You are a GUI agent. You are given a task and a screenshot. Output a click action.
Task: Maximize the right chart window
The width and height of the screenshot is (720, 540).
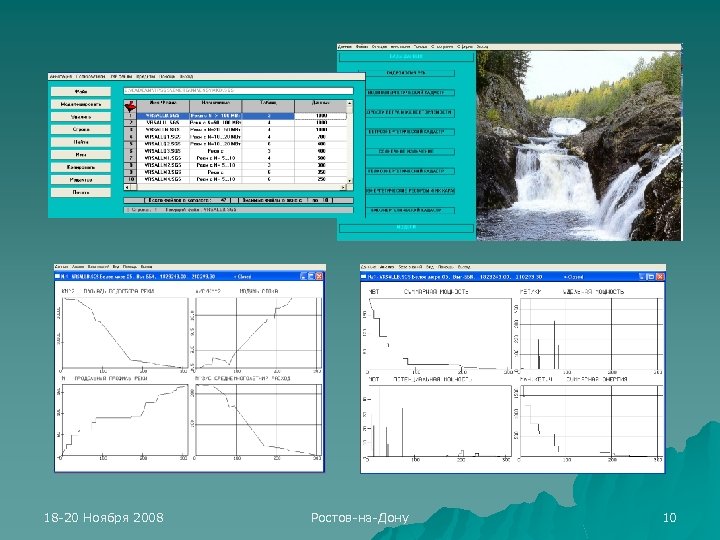(650, 277)
